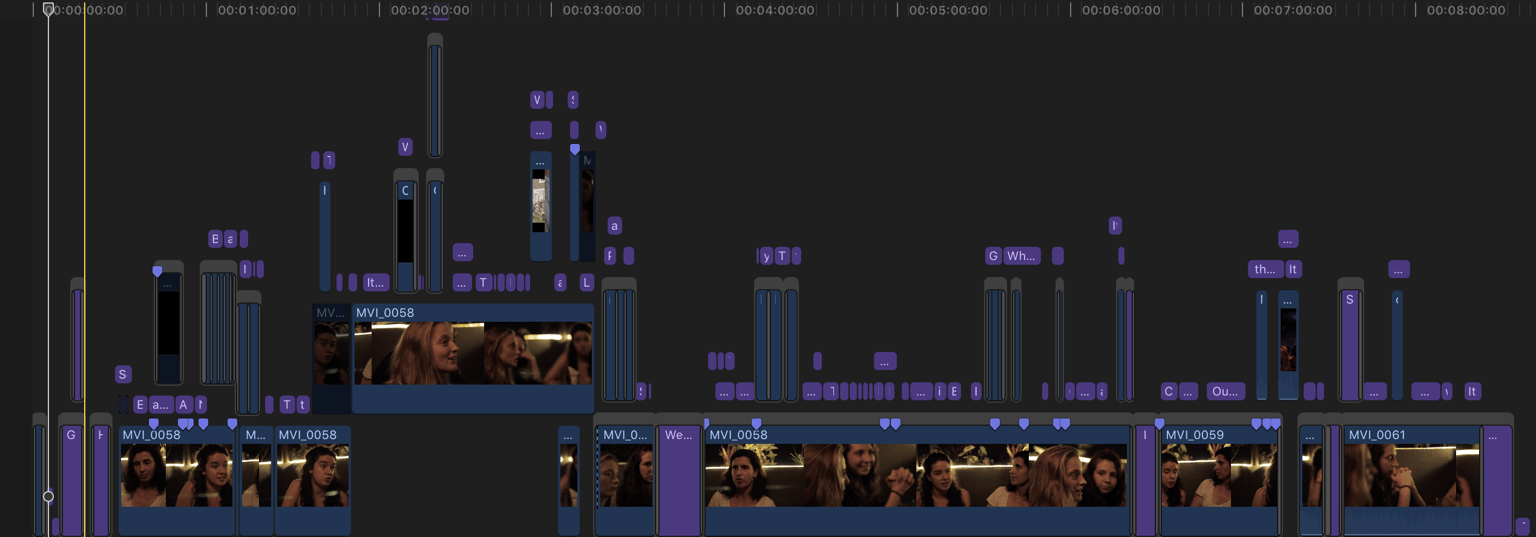The width and height of the screenshot is (1536, 537).
Task: Click ruler timecode 00:02:00:00
Action: tap(430, 10)
